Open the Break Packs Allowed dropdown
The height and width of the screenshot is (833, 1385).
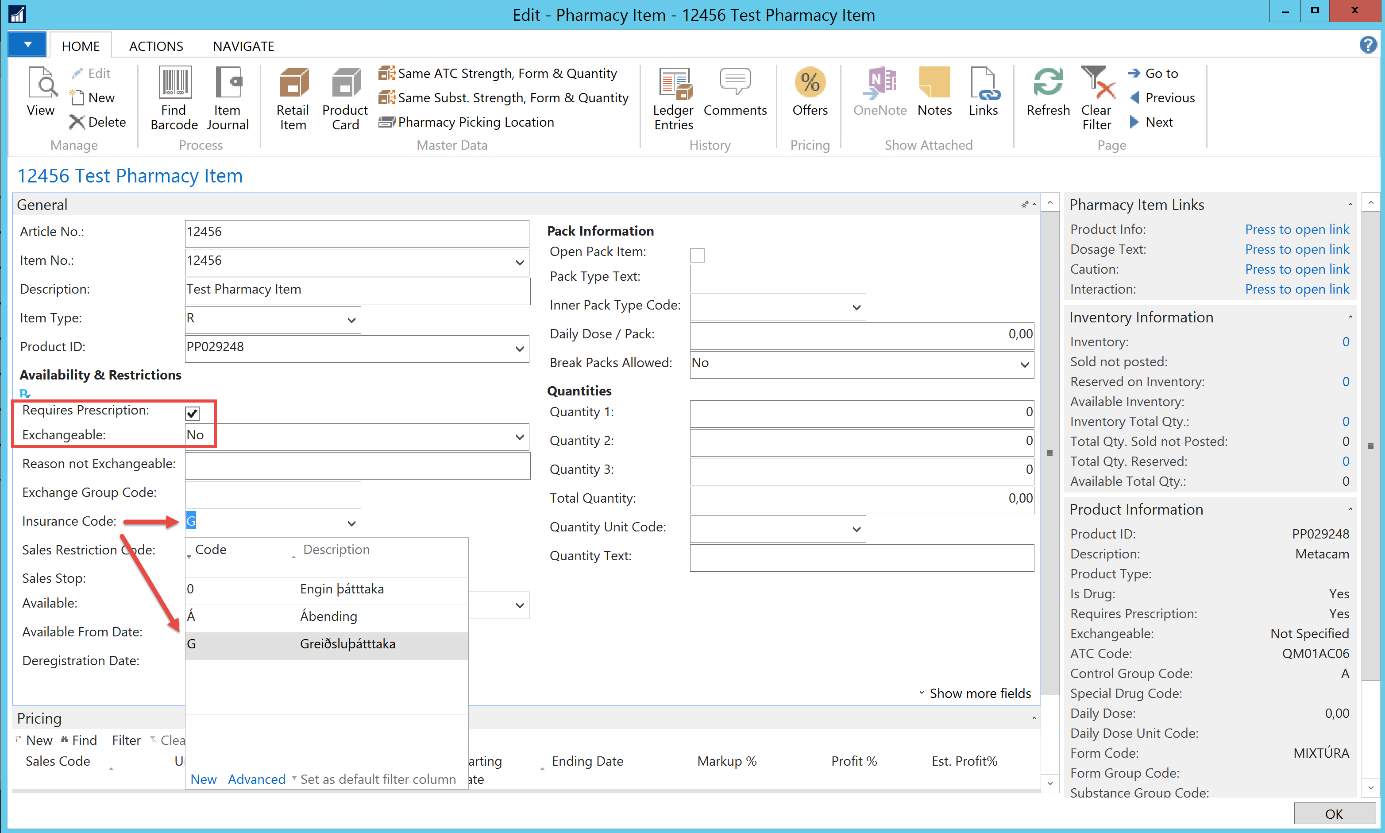[x=1024, y=365]
